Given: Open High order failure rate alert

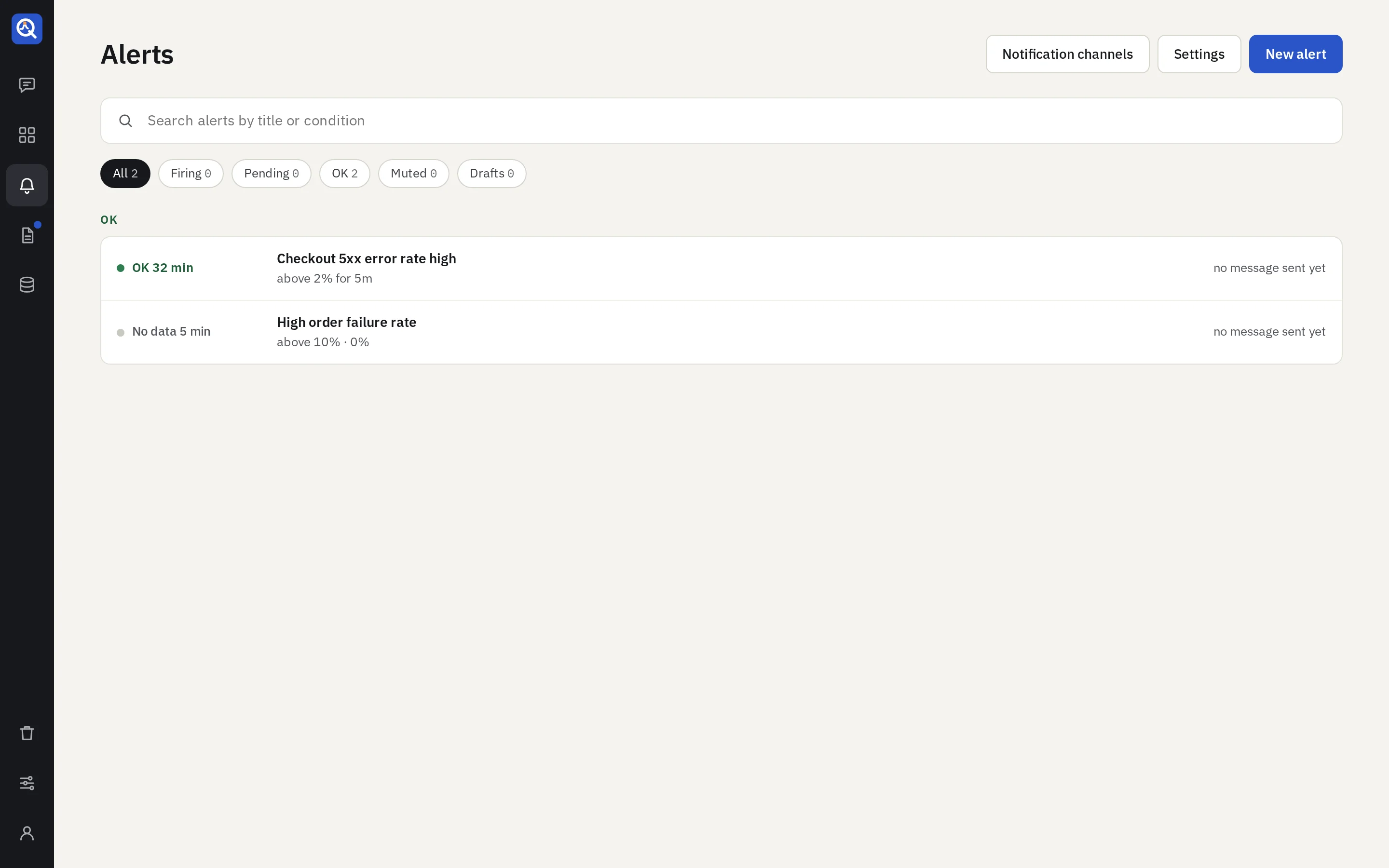Looking at the screenshot, I should coord(721,332).
